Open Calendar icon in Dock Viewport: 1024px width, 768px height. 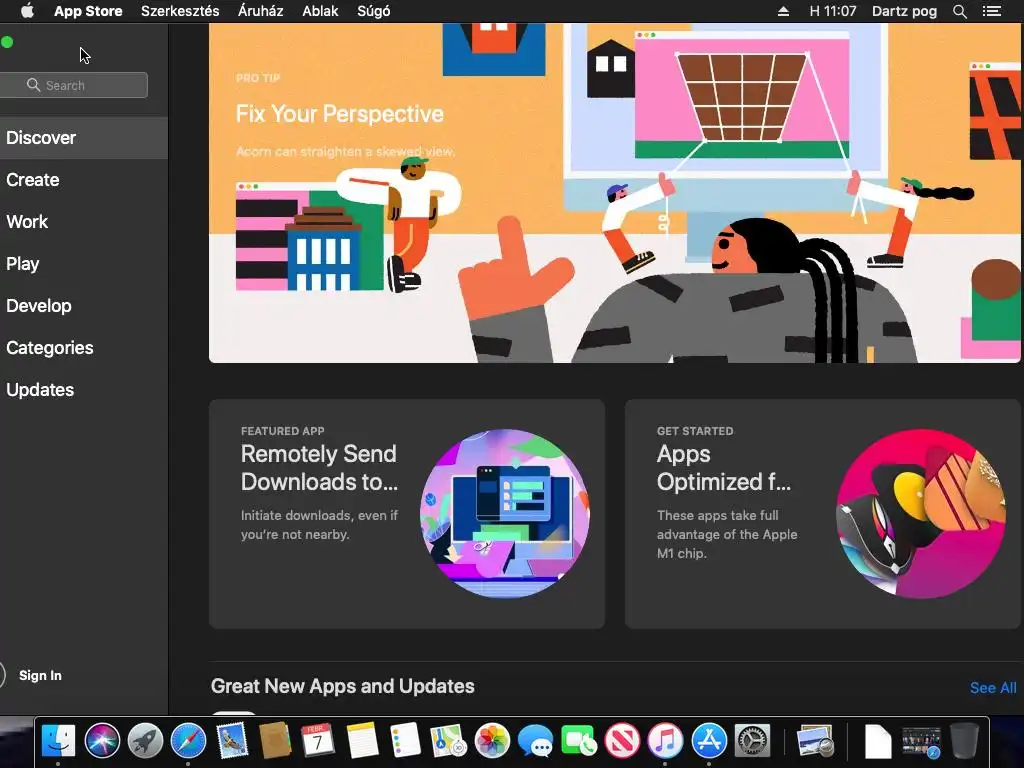click(318, 741)
